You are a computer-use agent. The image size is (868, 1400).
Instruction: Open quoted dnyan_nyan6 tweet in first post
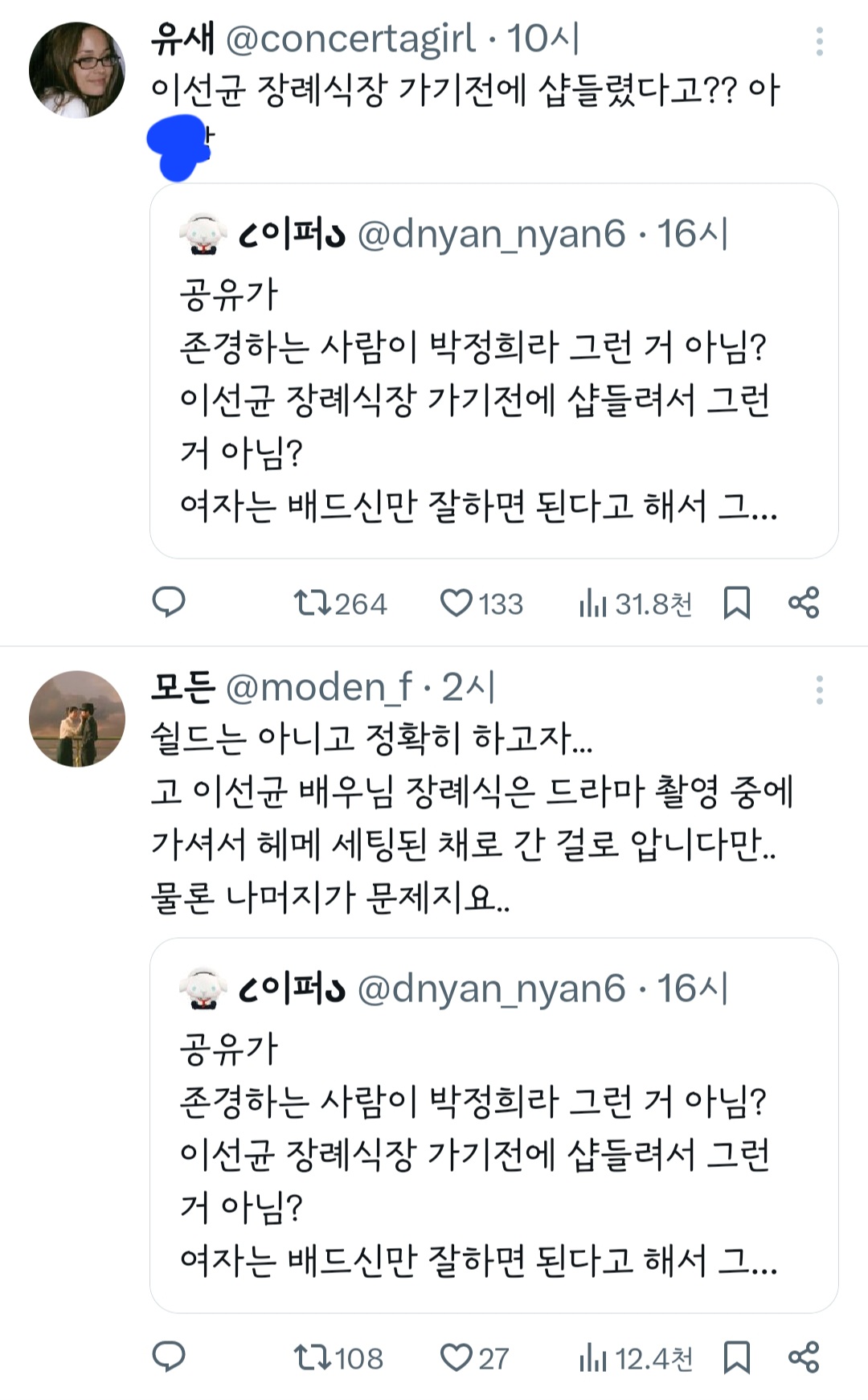(493, 371)
